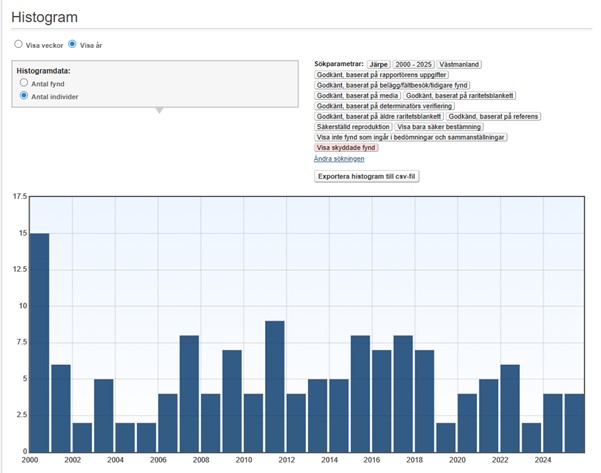
Task: Click the 'Västmanland' region tag
Action: pyautogui.click(x=461, y=64)
